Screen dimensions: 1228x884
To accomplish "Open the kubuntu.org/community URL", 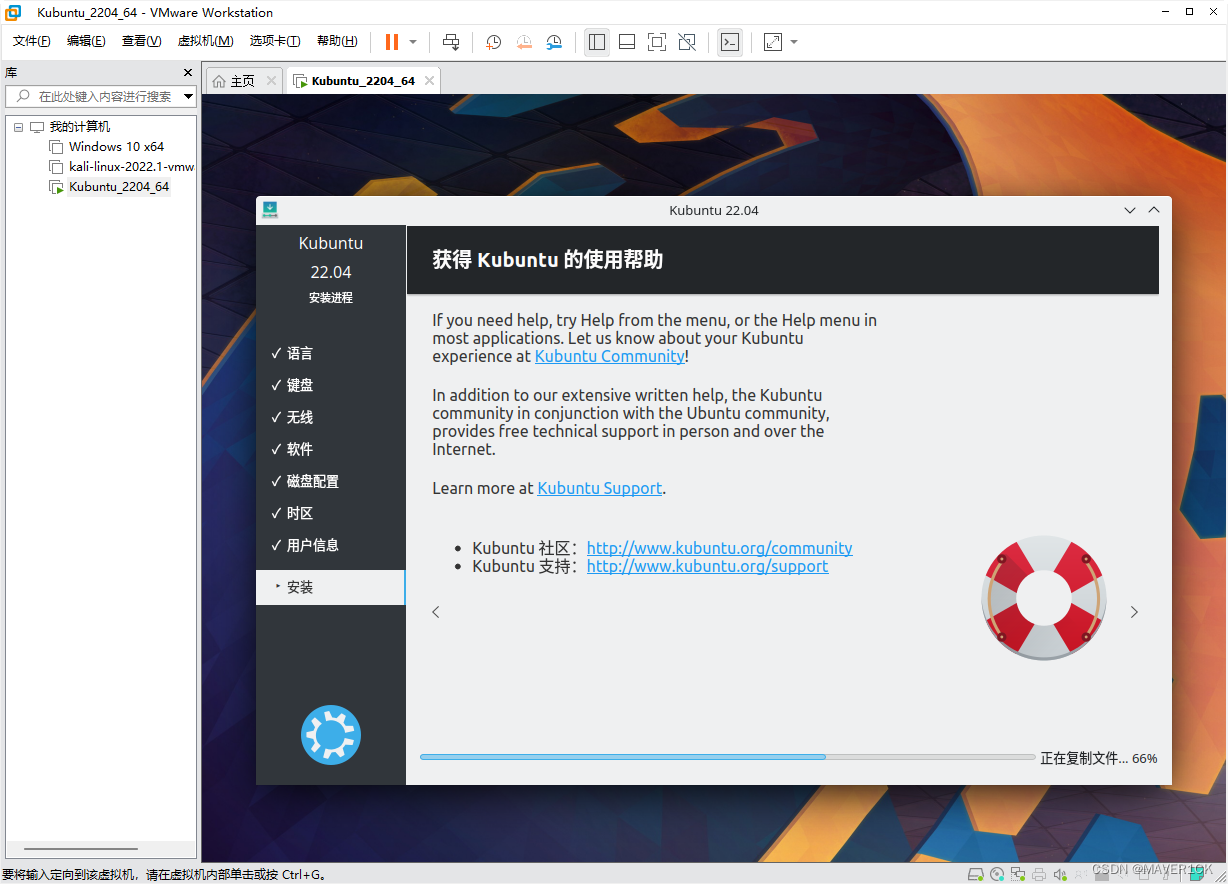I will [720, 548].
